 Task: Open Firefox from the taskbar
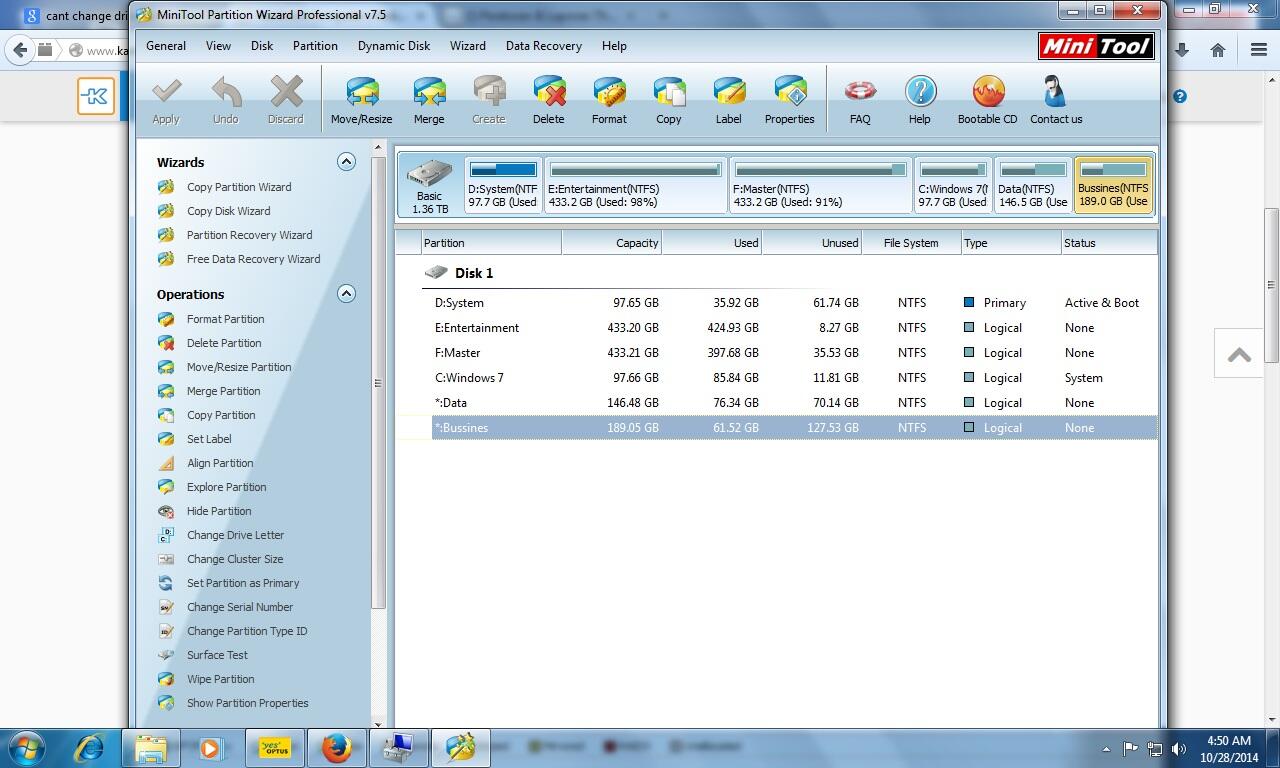pos(337,747)
